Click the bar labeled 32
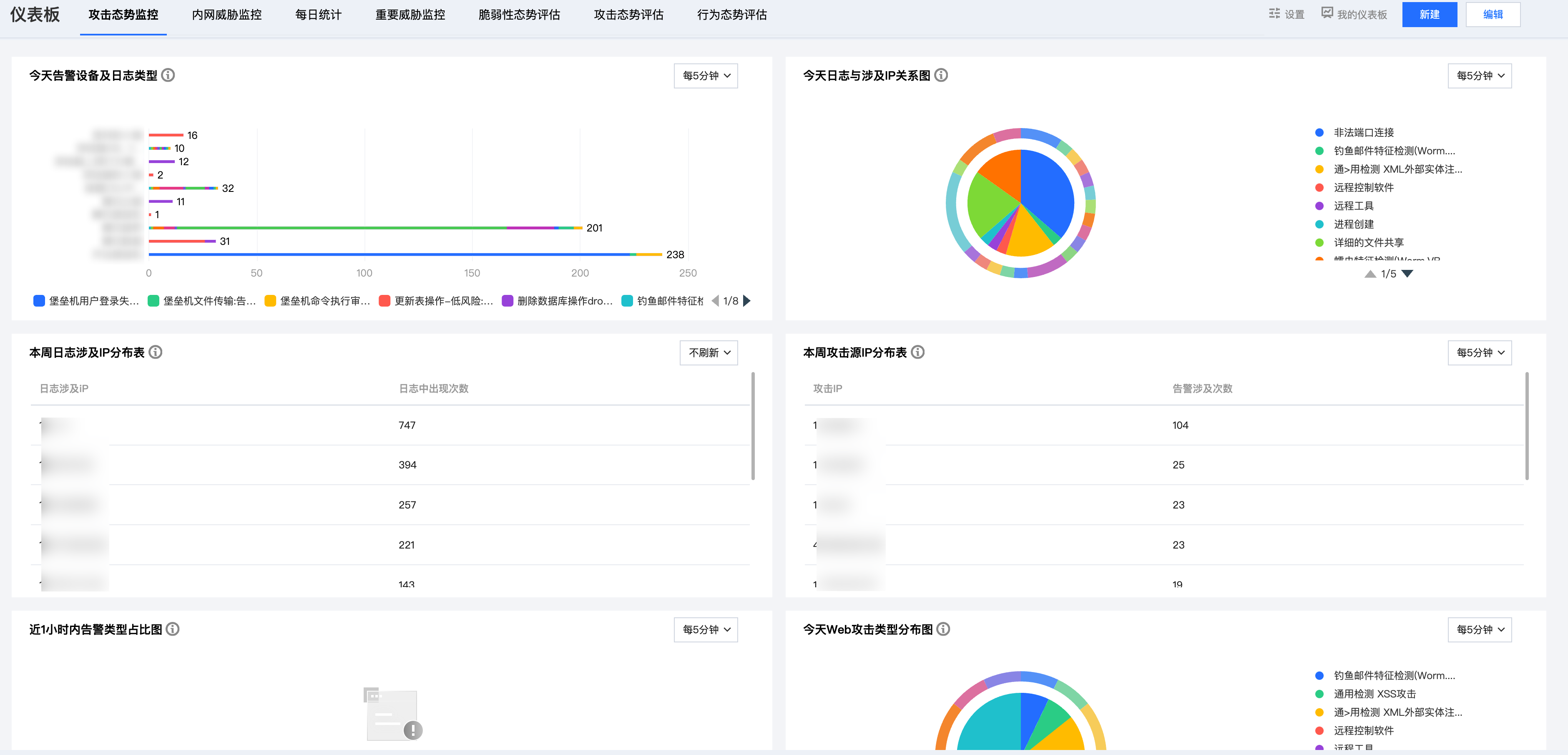This screenshot has height=755, width=1568. coord(183,188)
